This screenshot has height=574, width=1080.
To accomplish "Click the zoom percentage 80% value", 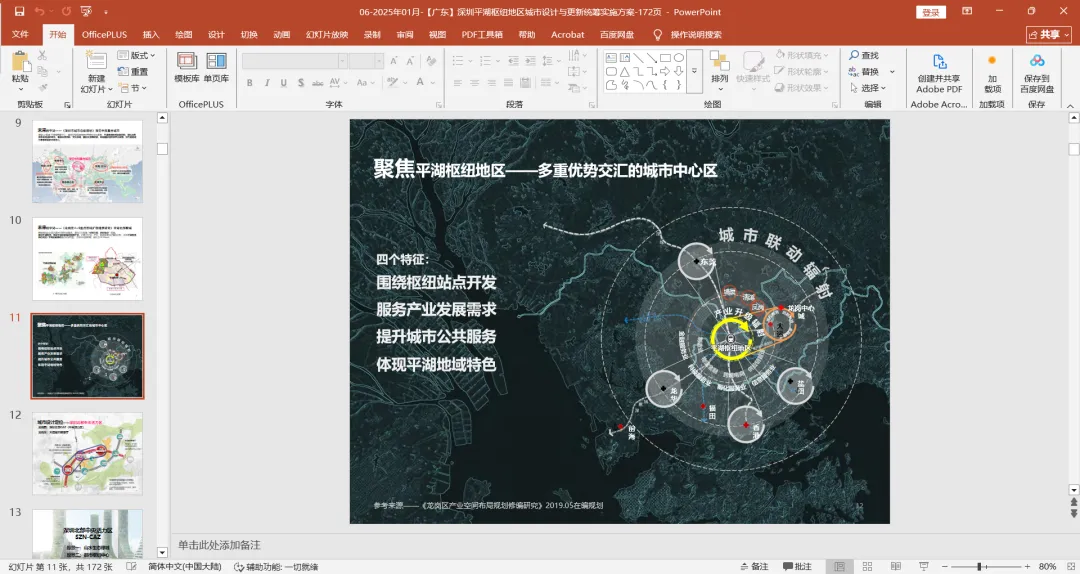I will click(1048, 566).
